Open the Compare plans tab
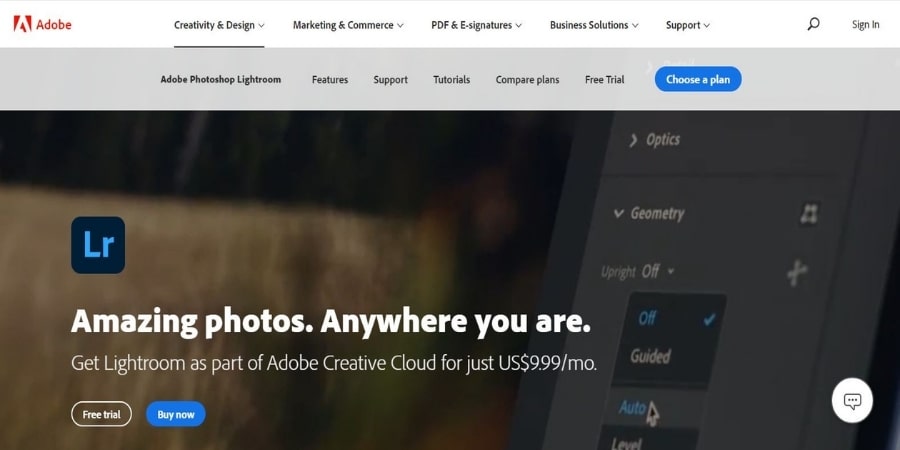Viewport: 900px width, 450px height. point(527,80)
